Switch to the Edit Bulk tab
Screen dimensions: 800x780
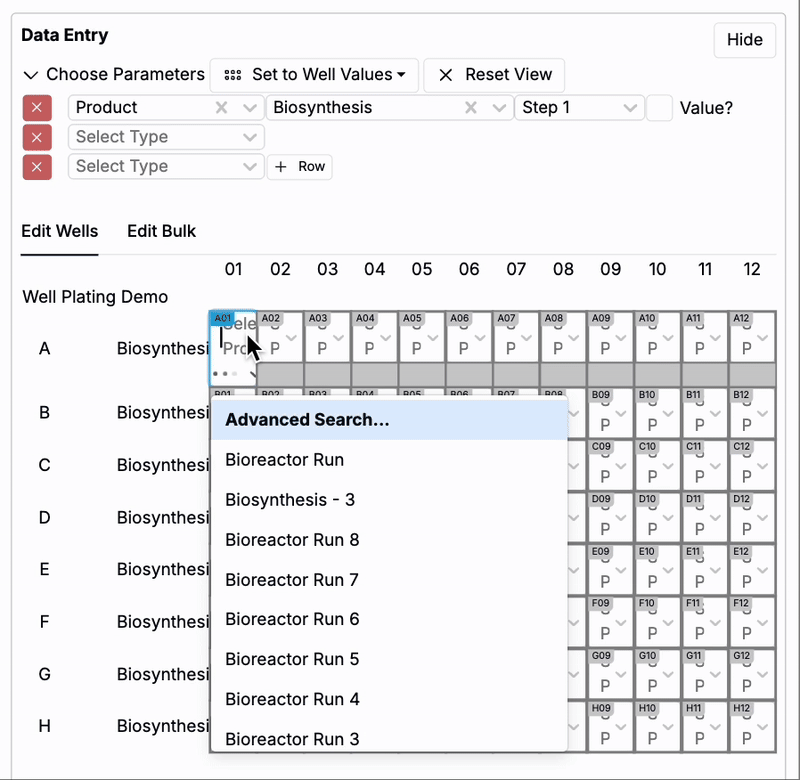click(x=161, y=231)
